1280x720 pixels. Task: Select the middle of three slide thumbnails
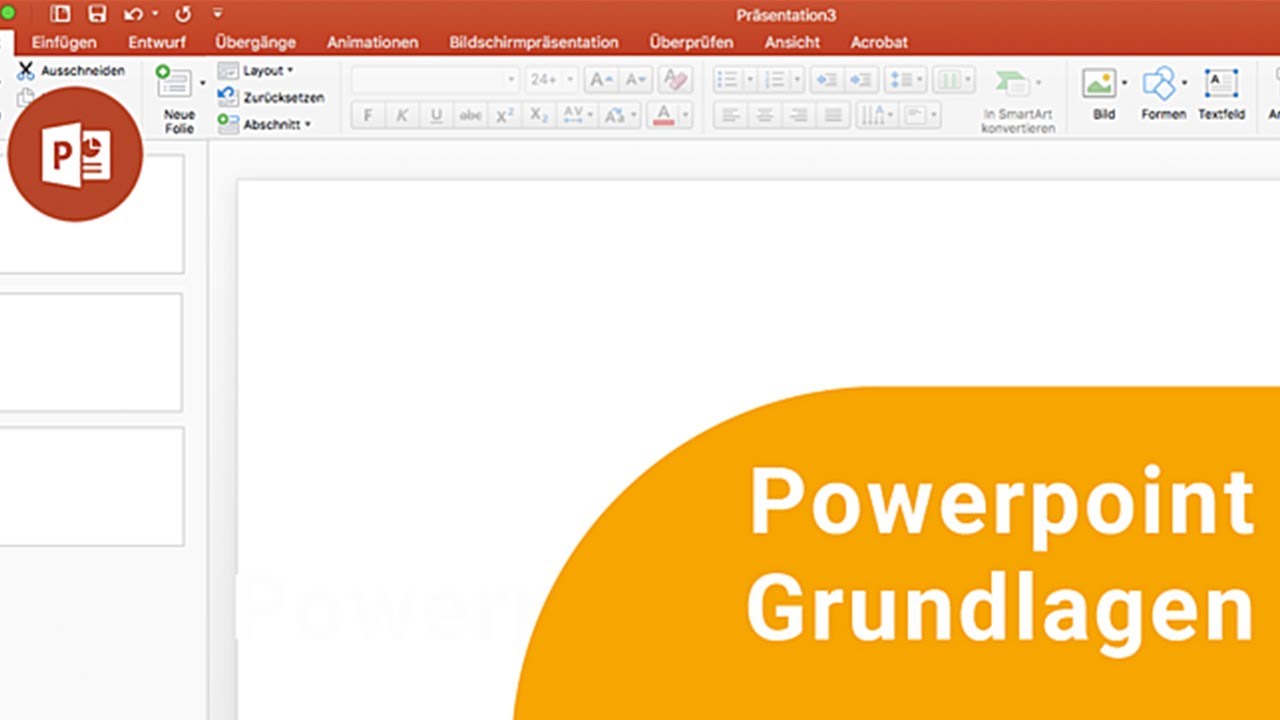coord(91,352)
